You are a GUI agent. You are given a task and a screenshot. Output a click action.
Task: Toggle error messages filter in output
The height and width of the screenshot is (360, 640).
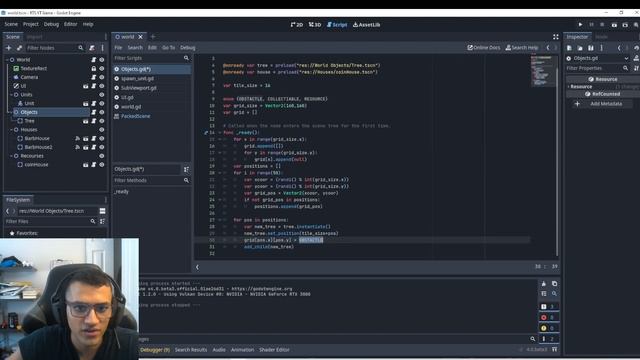tap(548, 317)
